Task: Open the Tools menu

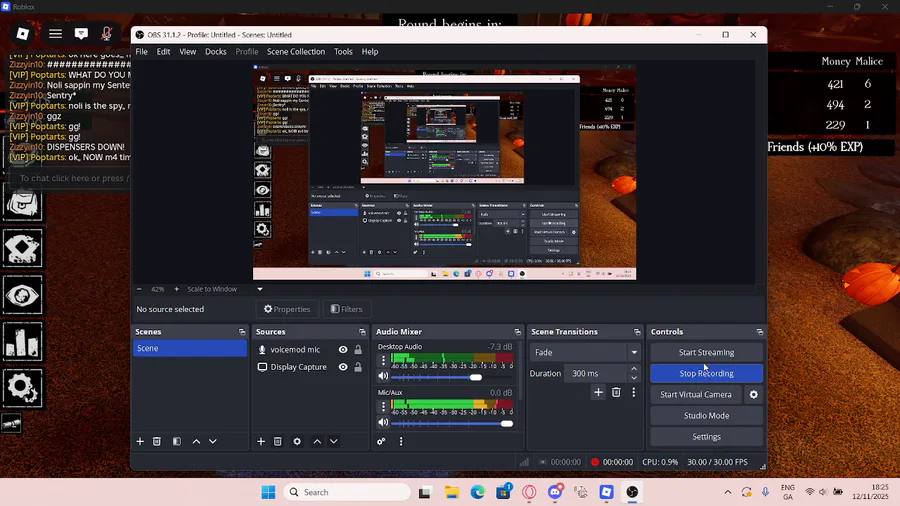Action: coord(343,52)
